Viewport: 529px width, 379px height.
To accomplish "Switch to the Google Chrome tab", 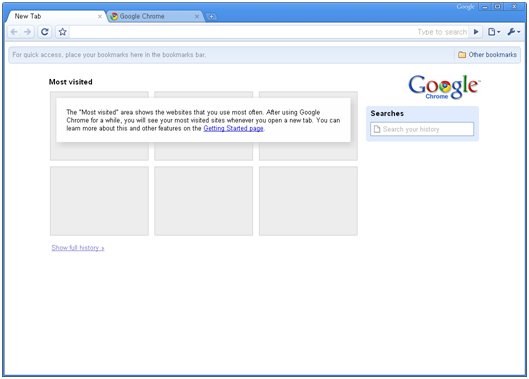I will click(156, 16).
